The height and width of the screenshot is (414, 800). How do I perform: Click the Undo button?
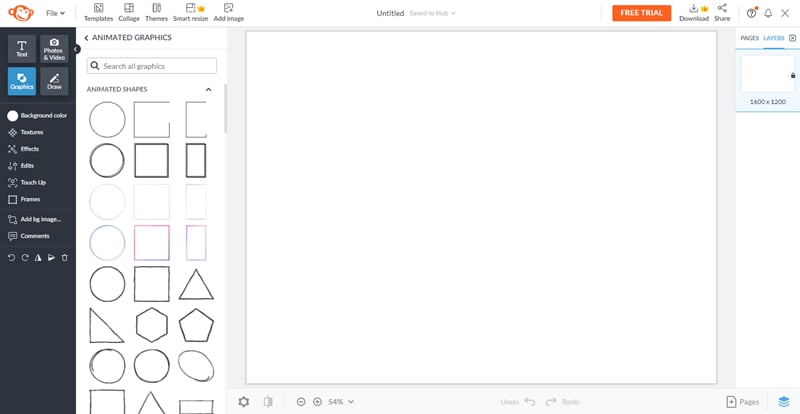[x=517, y=402]
